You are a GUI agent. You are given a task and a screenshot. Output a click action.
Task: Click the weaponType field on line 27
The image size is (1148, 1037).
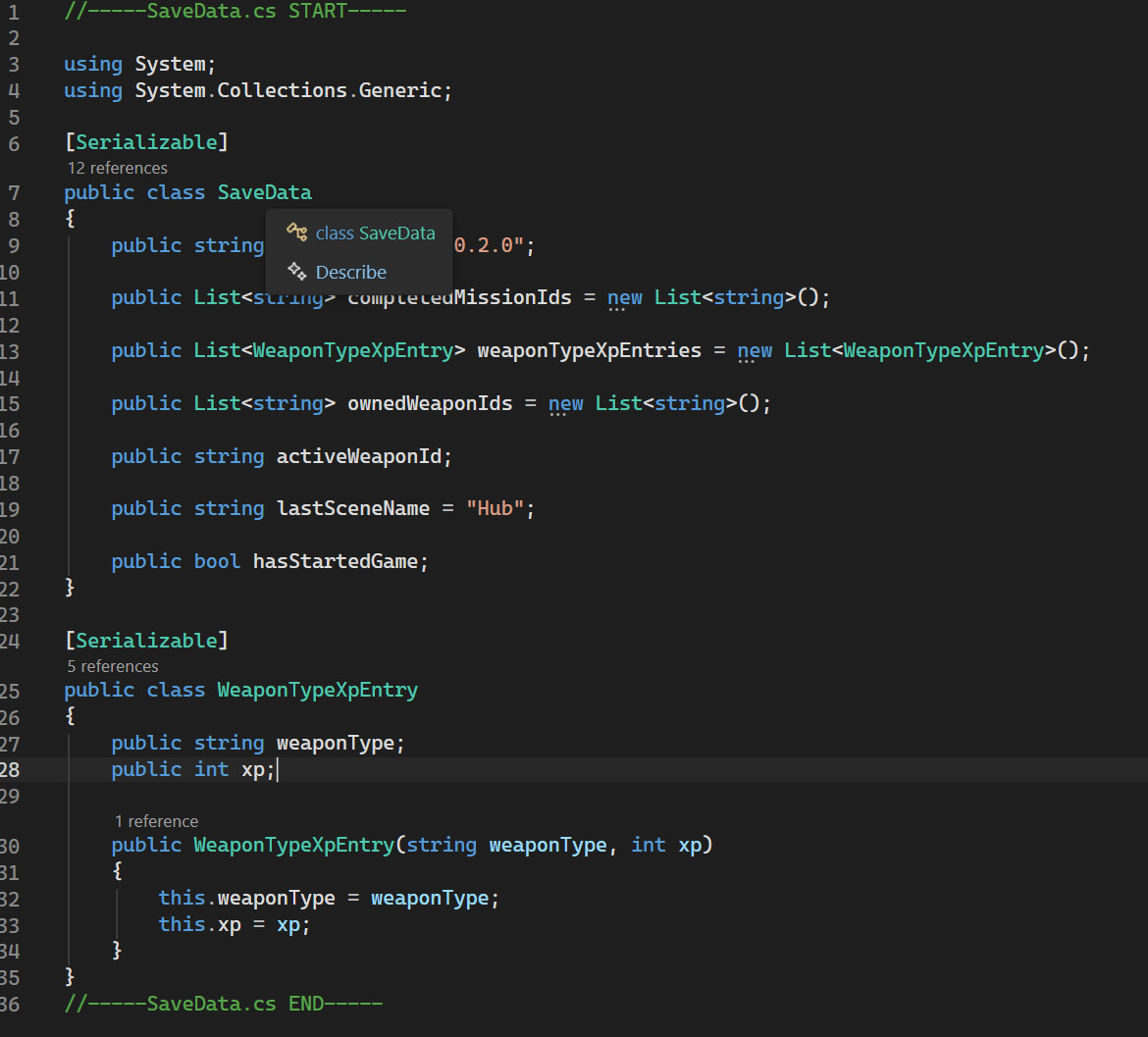pos(336,743)
